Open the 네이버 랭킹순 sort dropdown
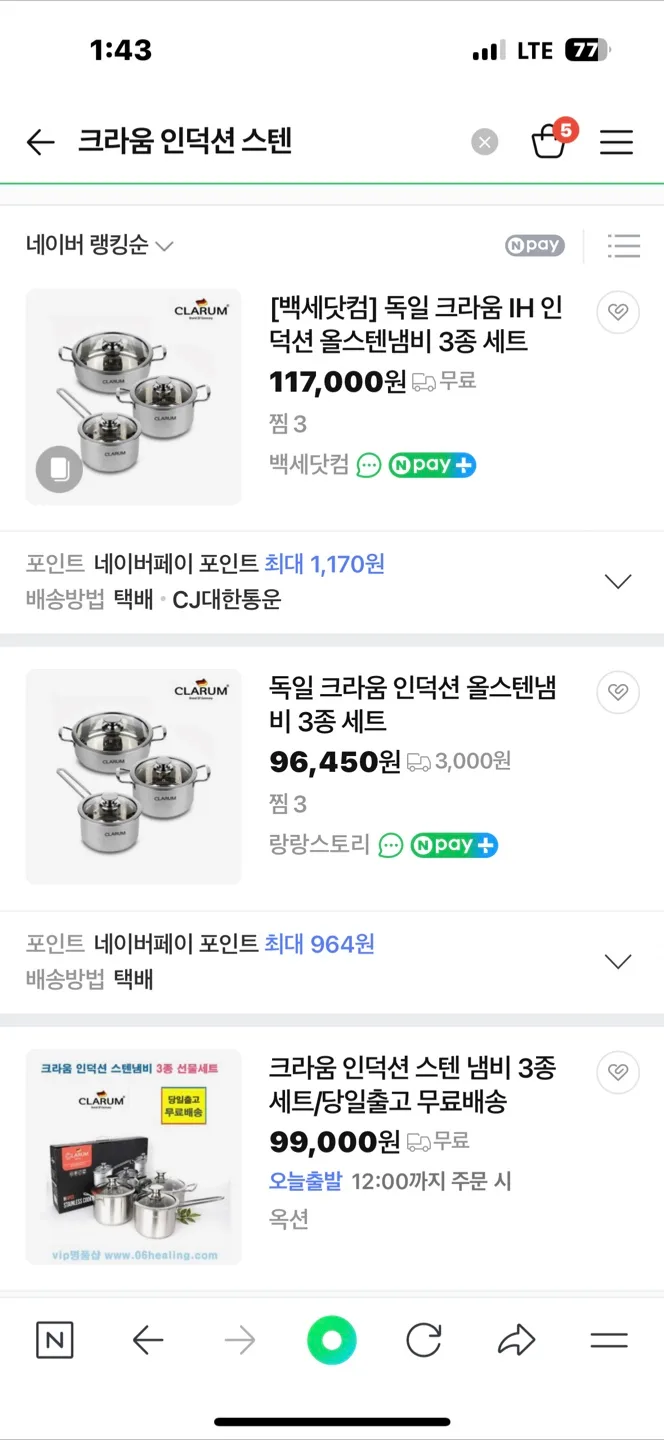The height and width of the screenshot is (1440, 664). tap(99, 245)
